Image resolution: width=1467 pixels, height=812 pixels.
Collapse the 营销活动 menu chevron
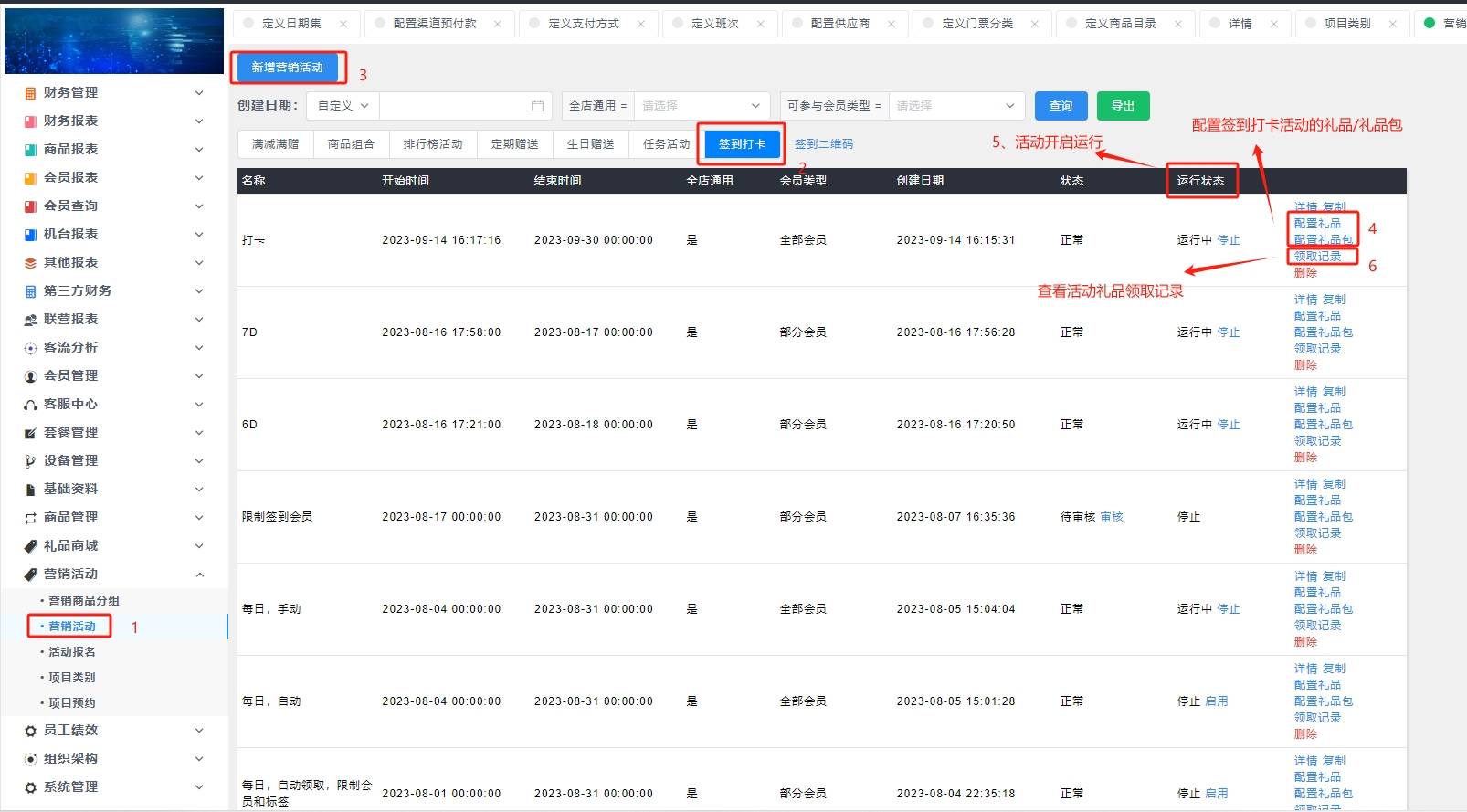[x=199, y=575]
